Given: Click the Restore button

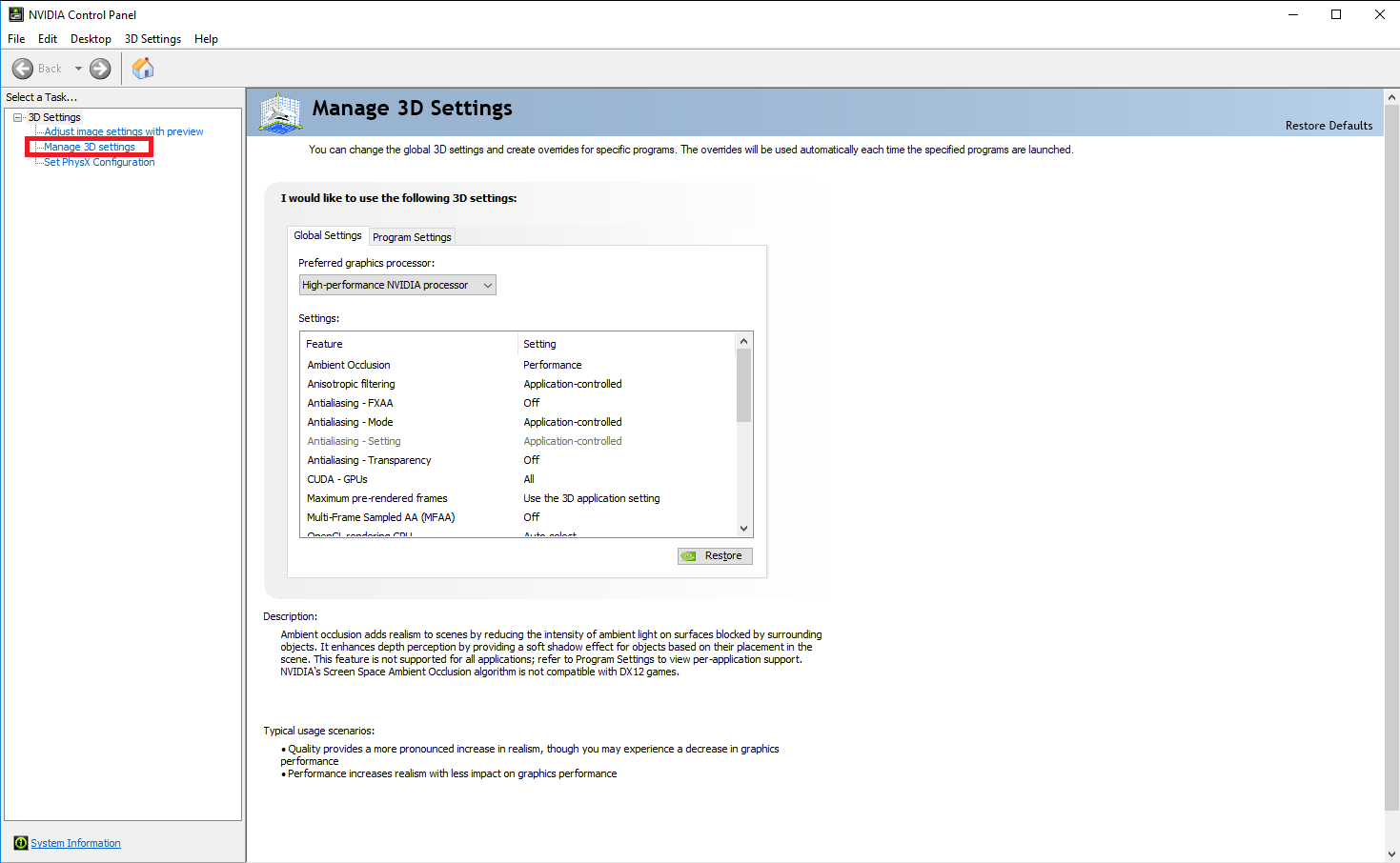Looking at the screenshot, I should [715, 556].
